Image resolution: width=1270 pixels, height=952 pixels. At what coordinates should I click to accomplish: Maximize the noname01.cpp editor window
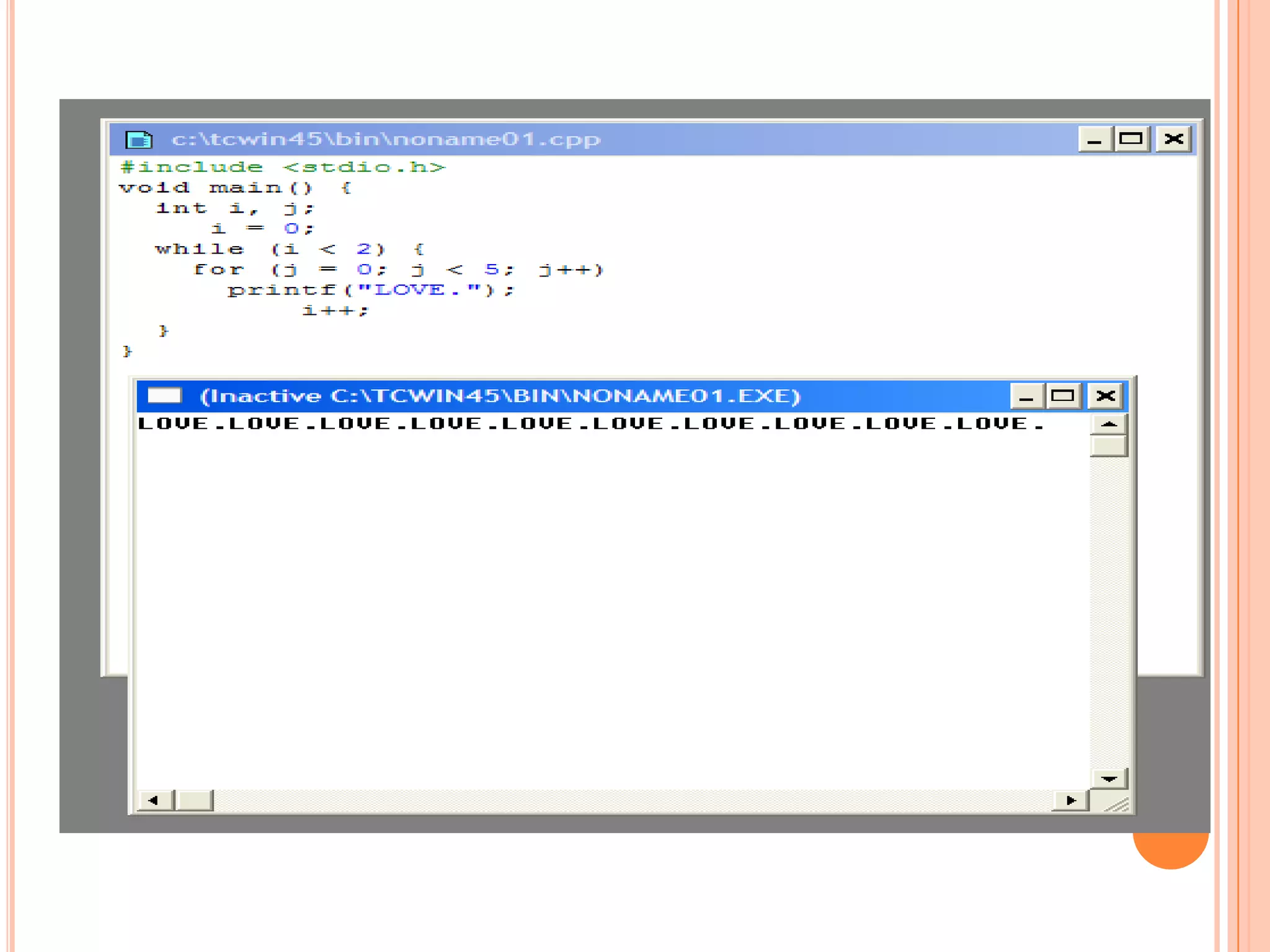pos(1131,139)
